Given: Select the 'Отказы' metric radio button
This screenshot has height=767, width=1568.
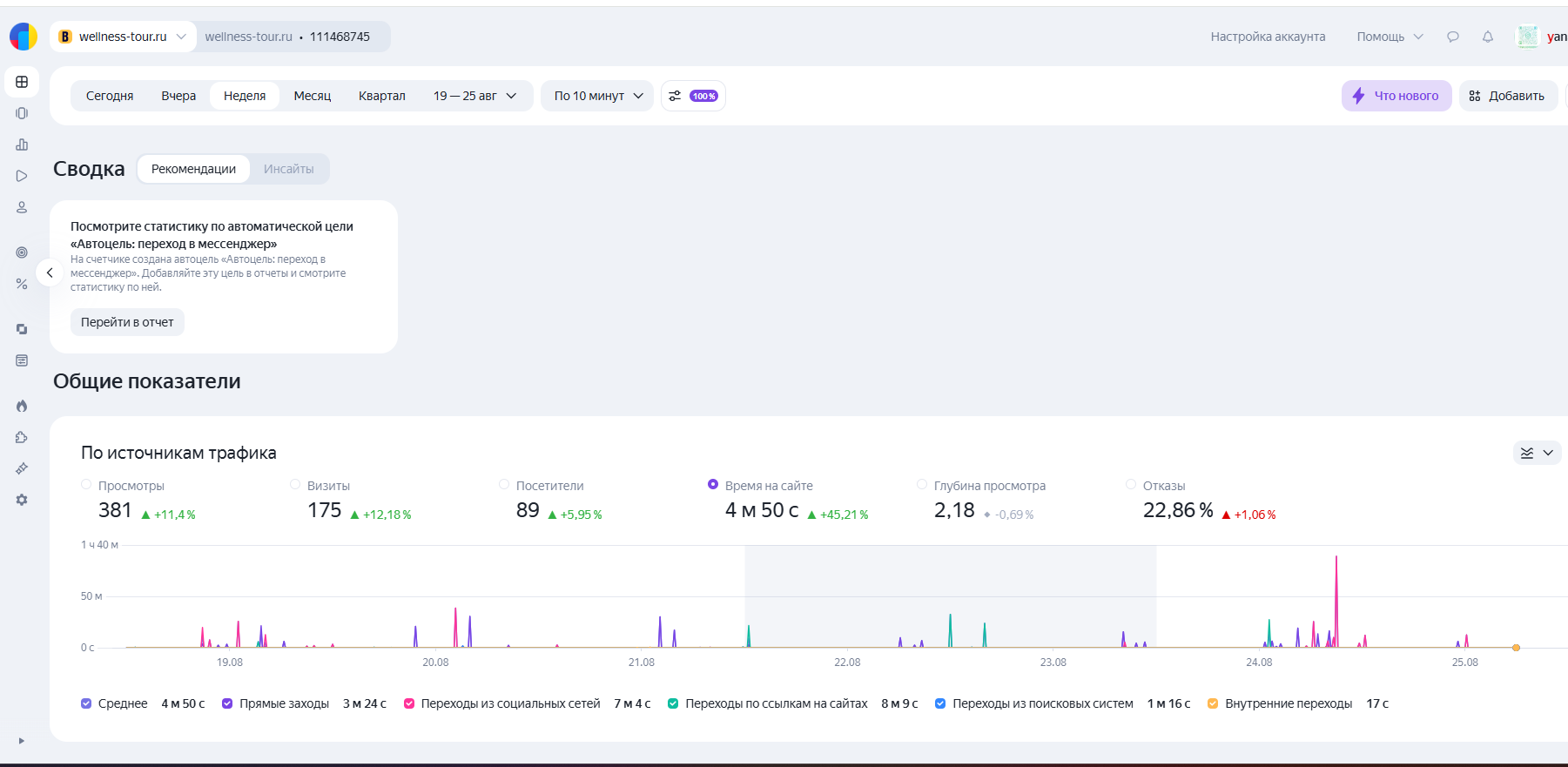Looking at the screenshot, I should pos(1131,485).
